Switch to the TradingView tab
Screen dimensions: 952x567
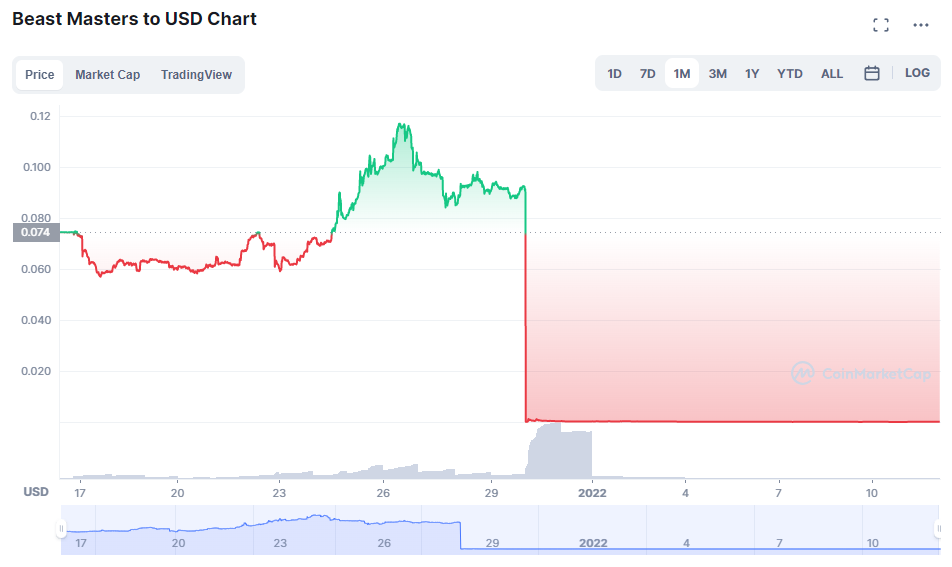(196, 75)
